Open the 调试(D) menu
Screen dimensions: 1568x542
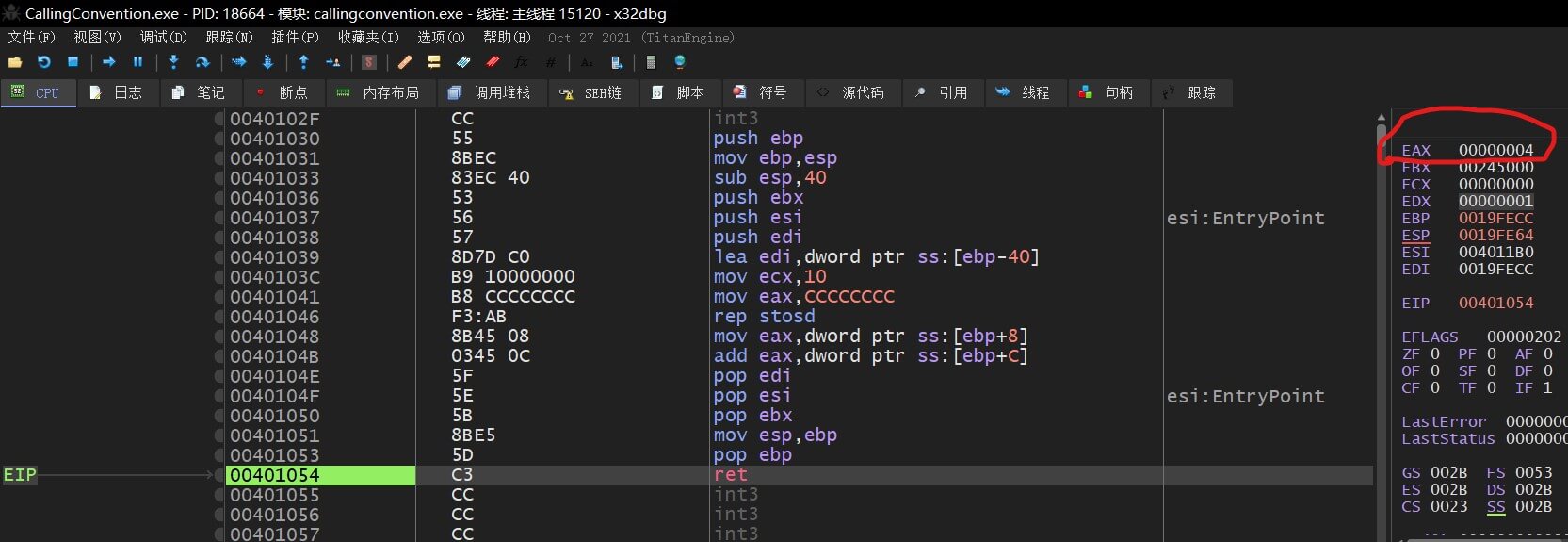(x=164, y=38)
